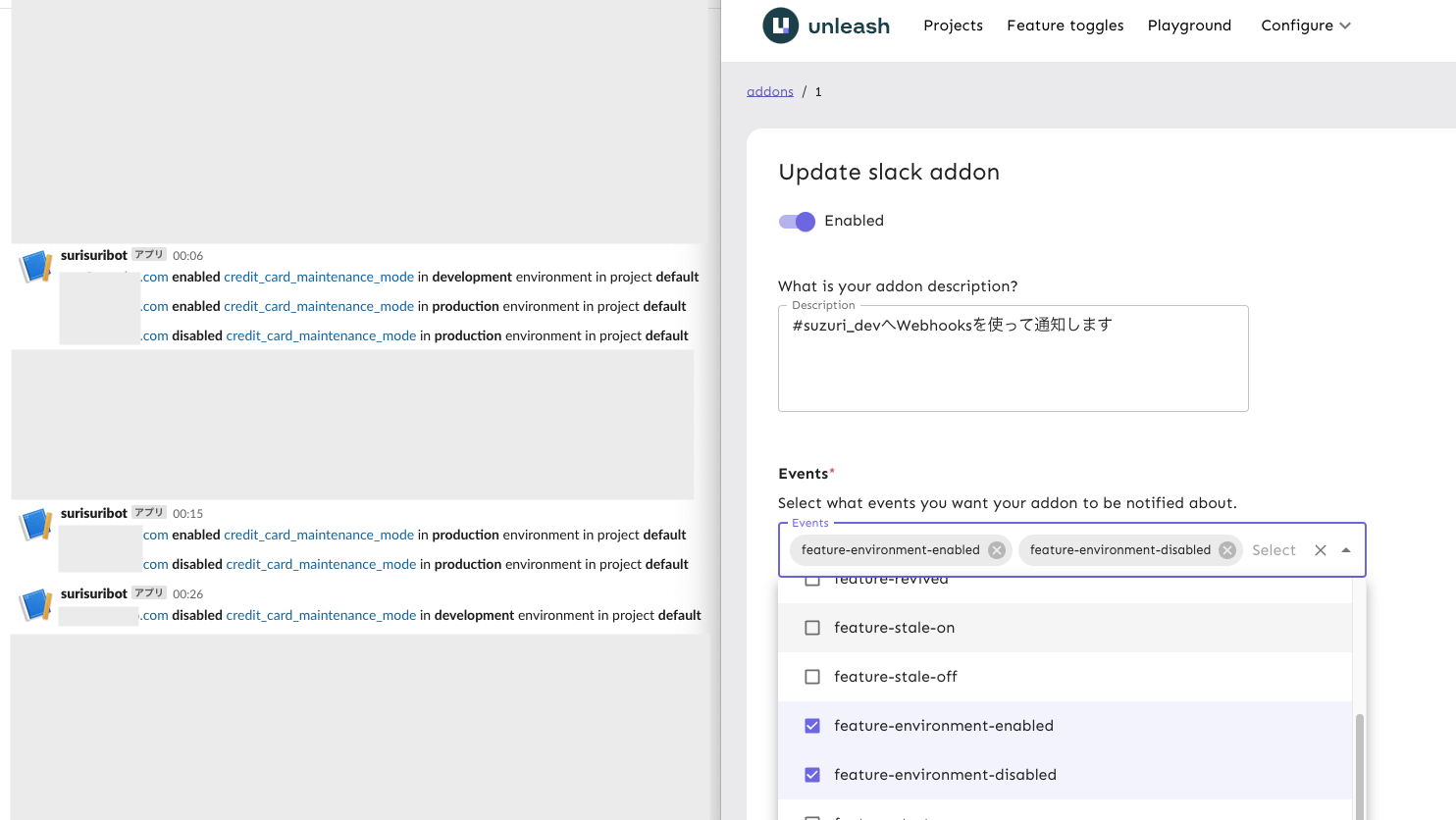Screen dimensions: 1456x820
Task: Collapse the Events list with the caret arrow
Action: tap(1346, 550)
